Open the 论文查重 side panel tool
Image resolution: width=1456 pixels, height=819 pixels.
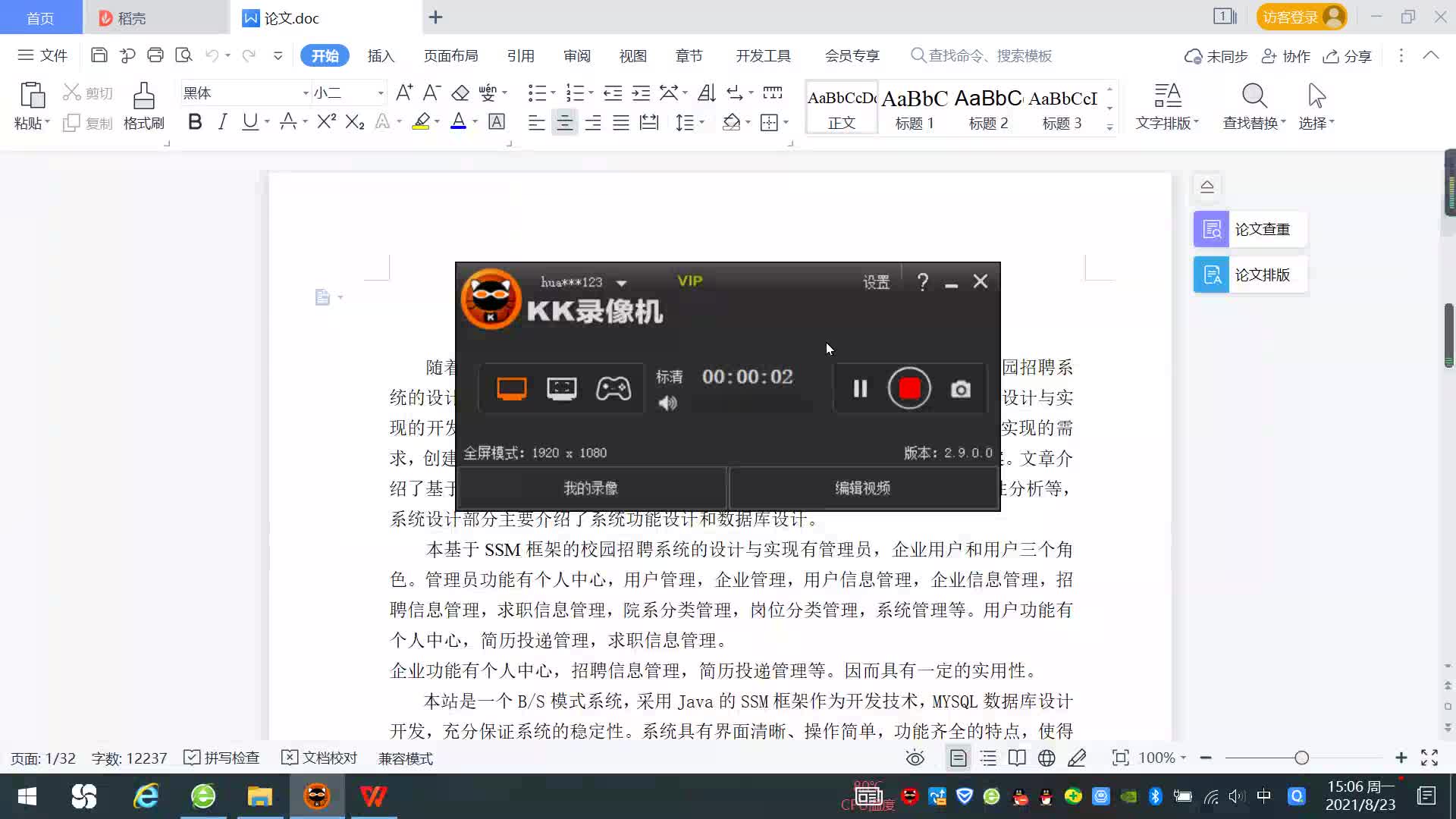point(1249,229)
